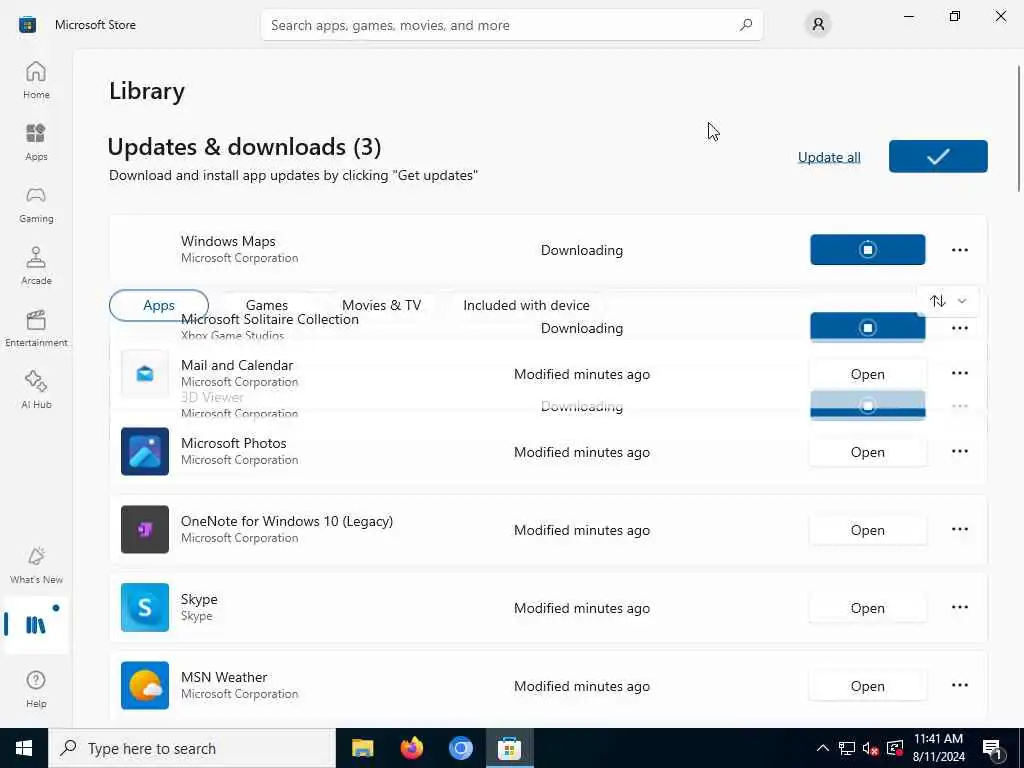The width and height of the screenshot is (1024, 768).
Task: Open File Explorer from taskbar
Action: click(x=362, y=748)
